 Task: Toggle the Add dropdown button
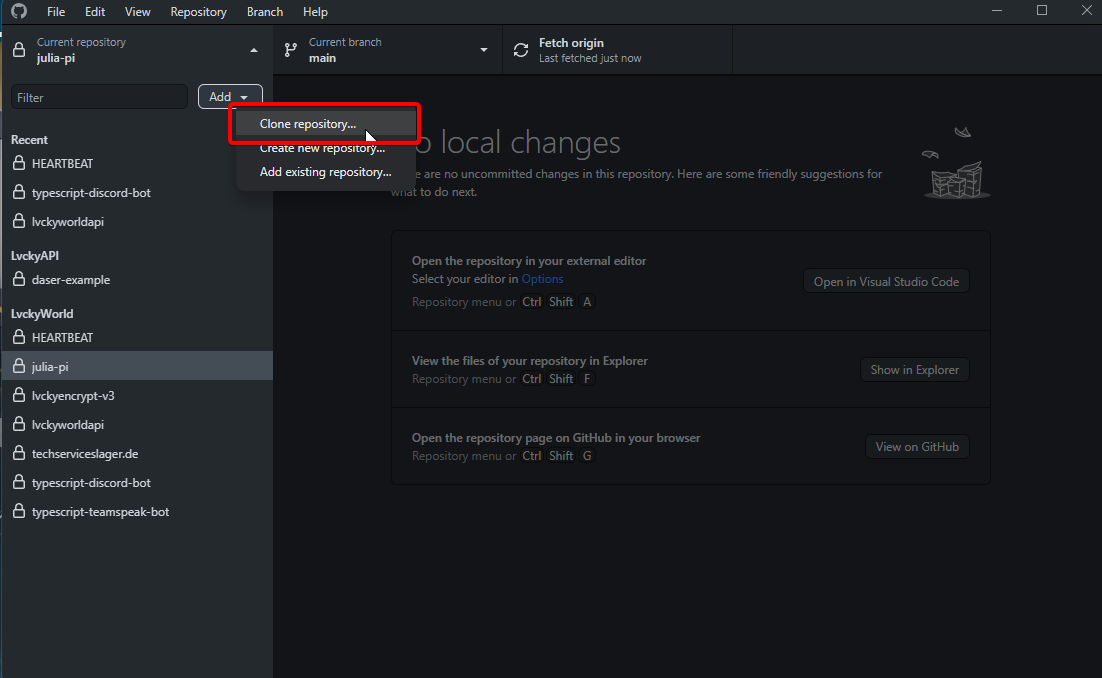click(230, 97)
